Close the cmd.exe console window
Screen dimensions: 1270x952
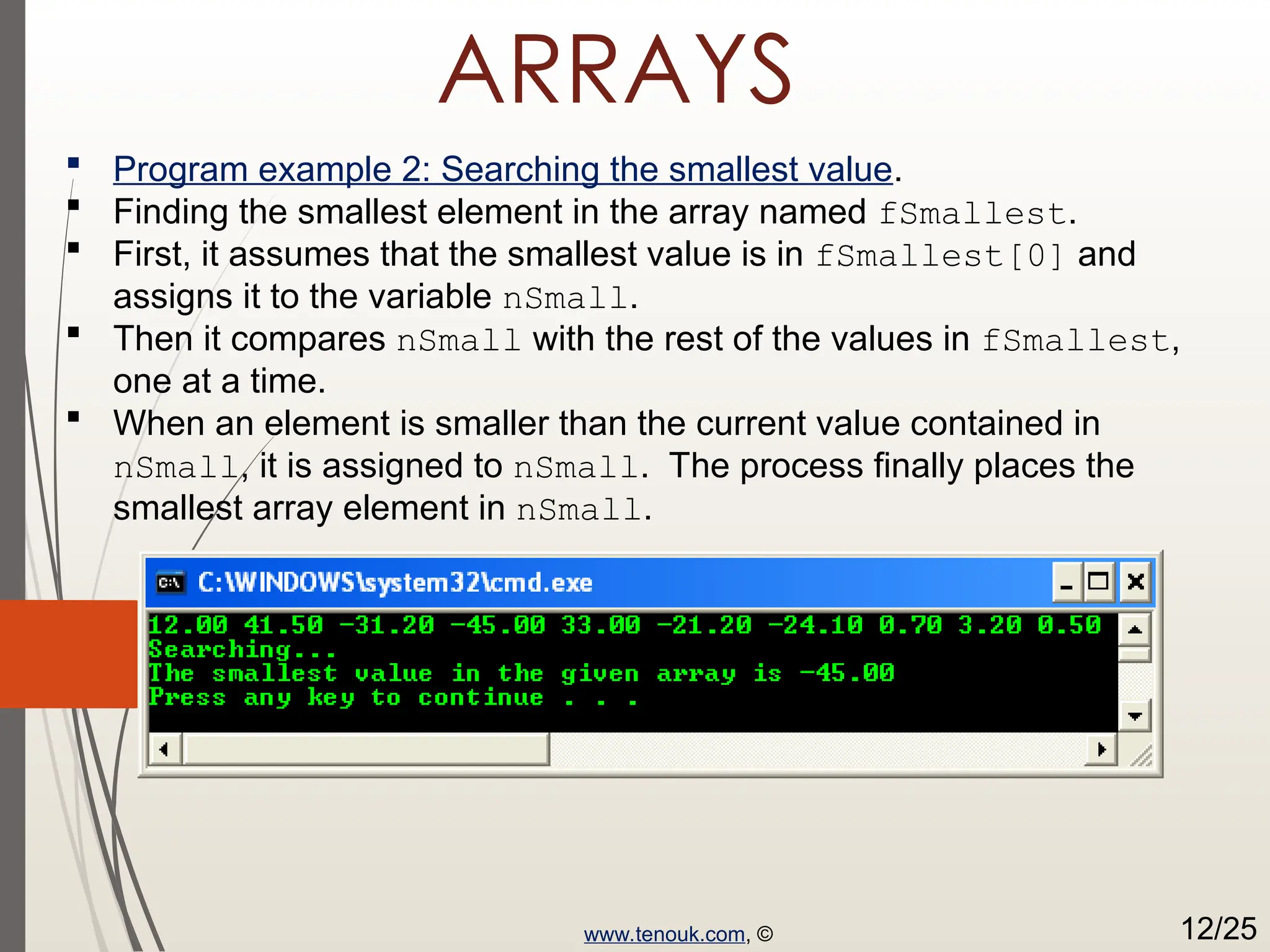click(x=1135, y=583)
